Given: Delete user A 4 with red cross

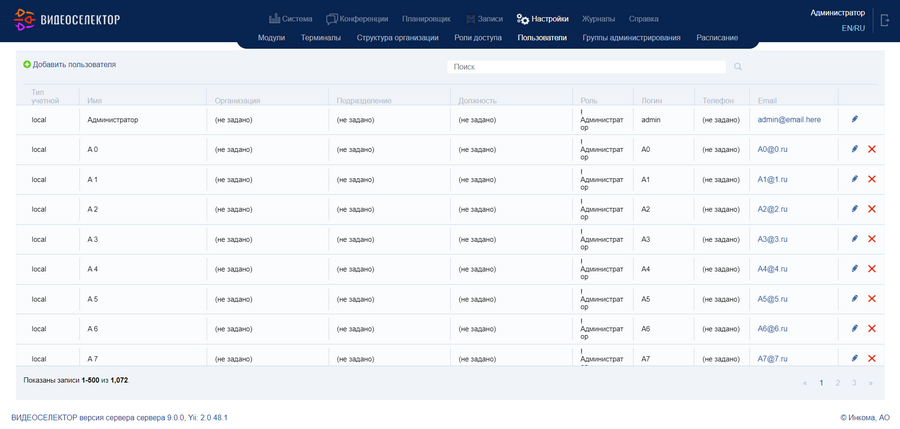Looking at the screenshot, I should click(x=872, y=269).
